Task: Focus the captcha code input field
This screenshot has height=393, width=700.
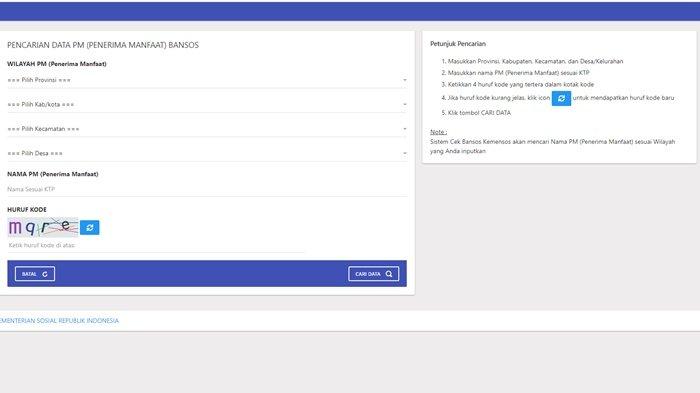Action: pos(156,246)
